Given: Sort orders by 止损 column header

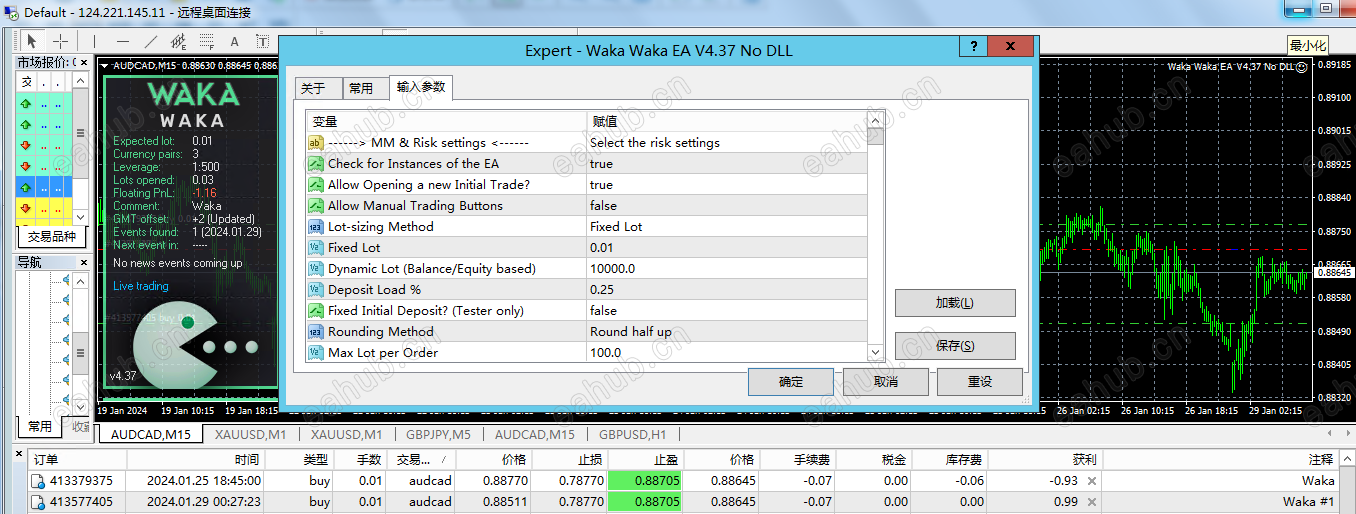Looking at the screenshot, I should (569, 459).
